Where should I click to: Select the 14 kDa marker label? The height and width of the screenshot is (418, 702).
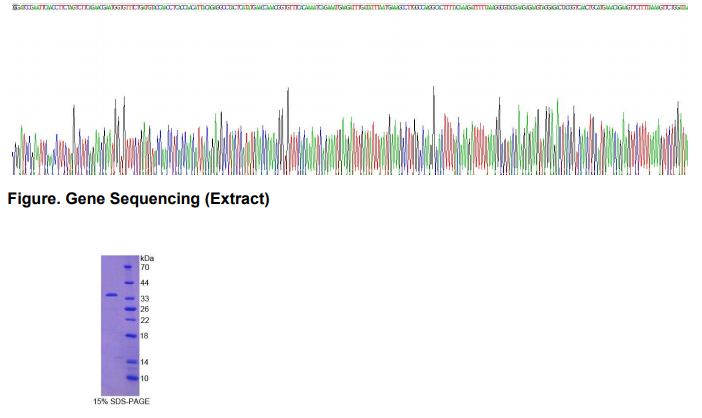coord(144,362)
